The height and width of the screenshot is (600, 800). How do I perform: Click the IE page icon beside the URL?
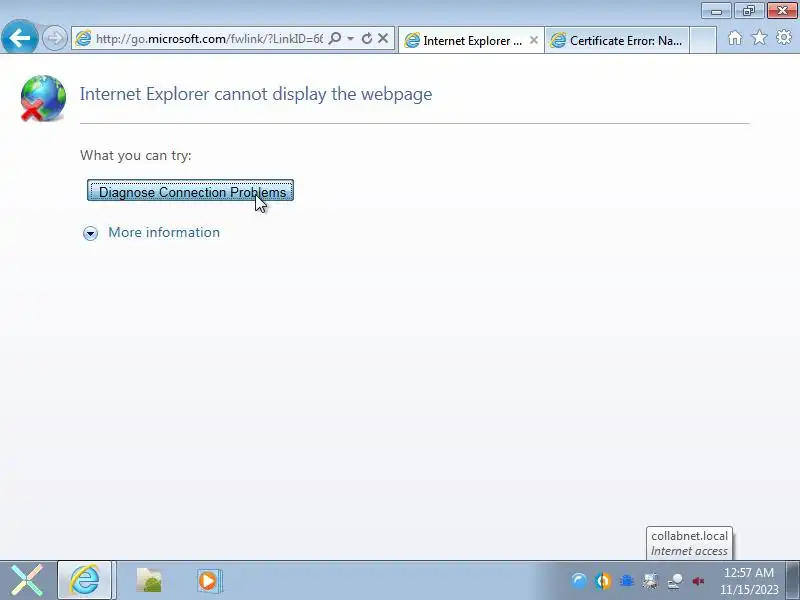[x=83, y=38]
